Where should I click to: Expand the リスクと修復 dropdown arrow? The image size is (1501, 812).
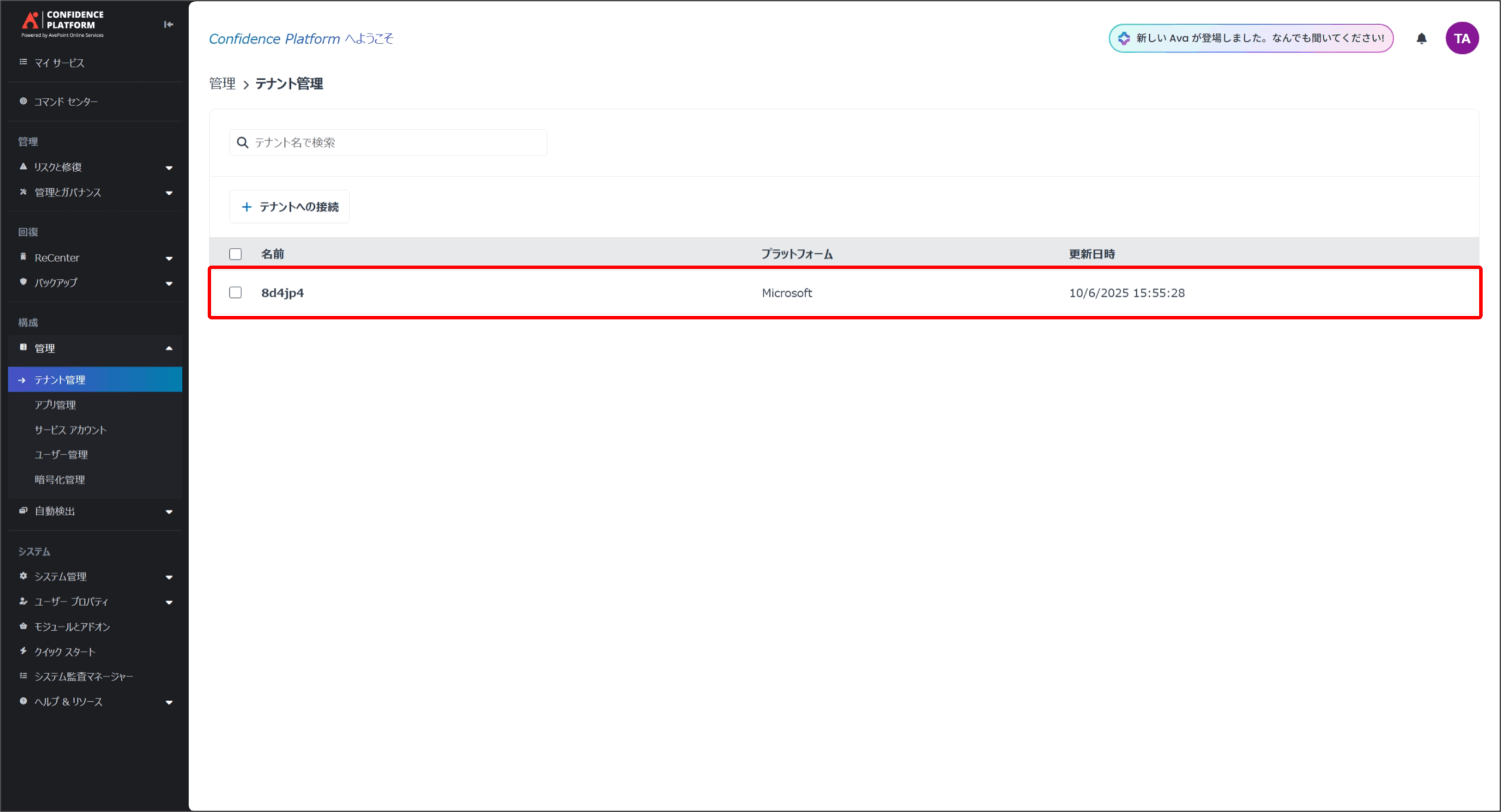[x=169, y=168]
